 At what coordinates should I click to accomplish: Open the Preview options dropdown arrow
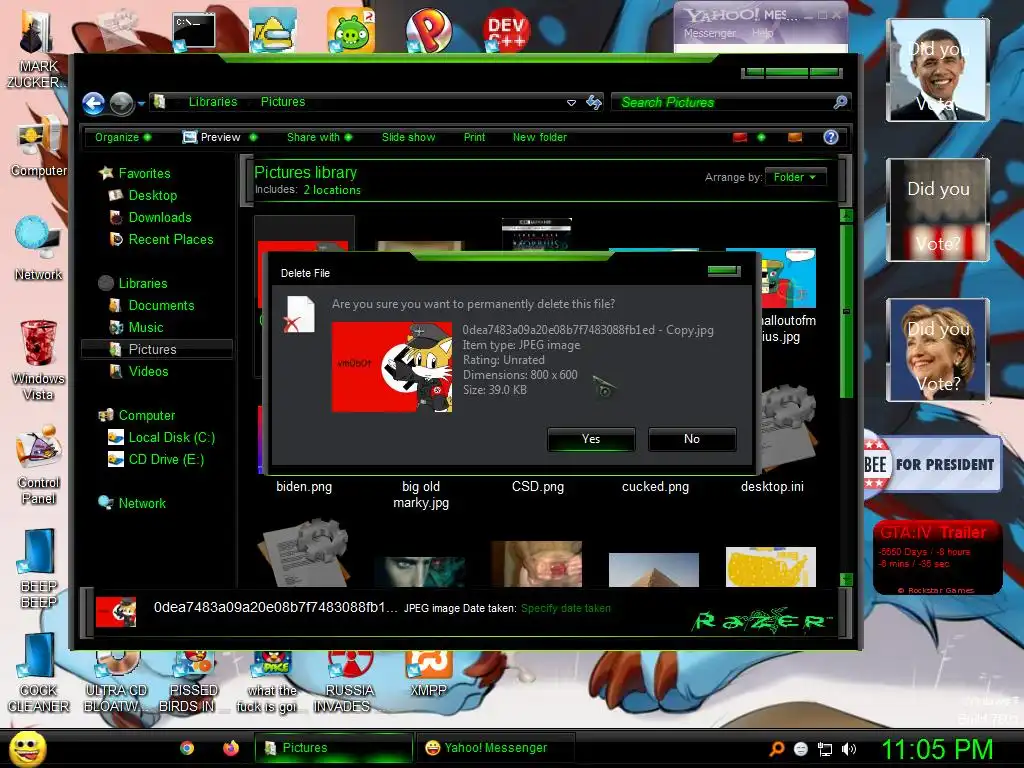(x=253, y=137)
